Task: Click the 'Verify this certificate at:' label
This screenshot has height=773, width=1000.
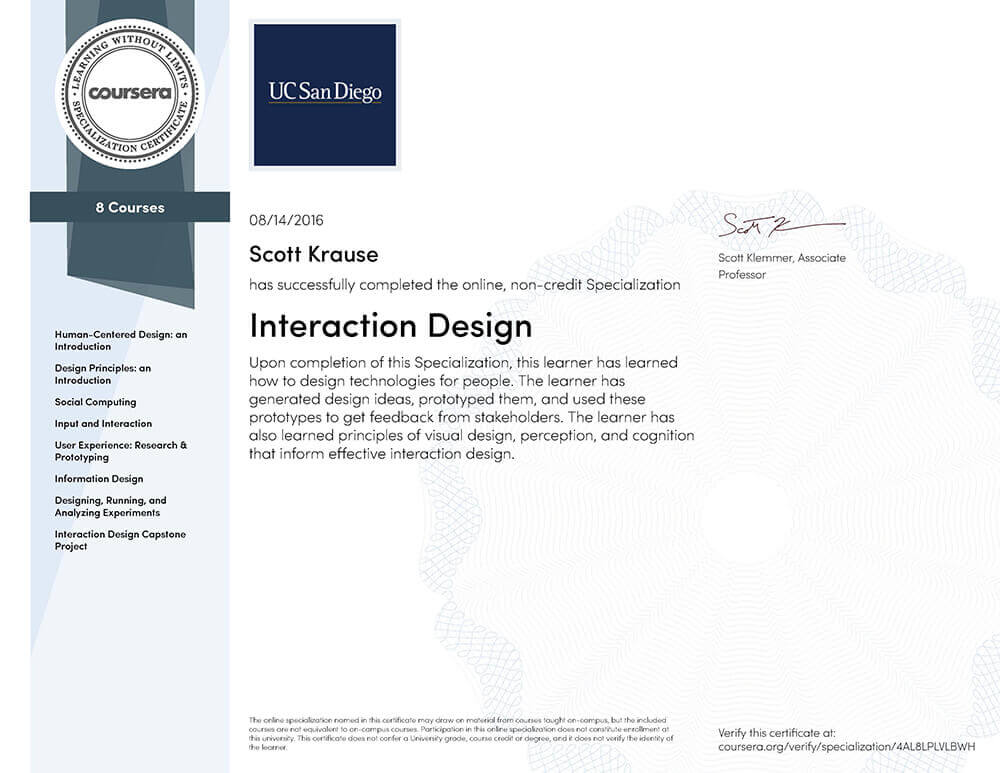Action: (777, 733)
